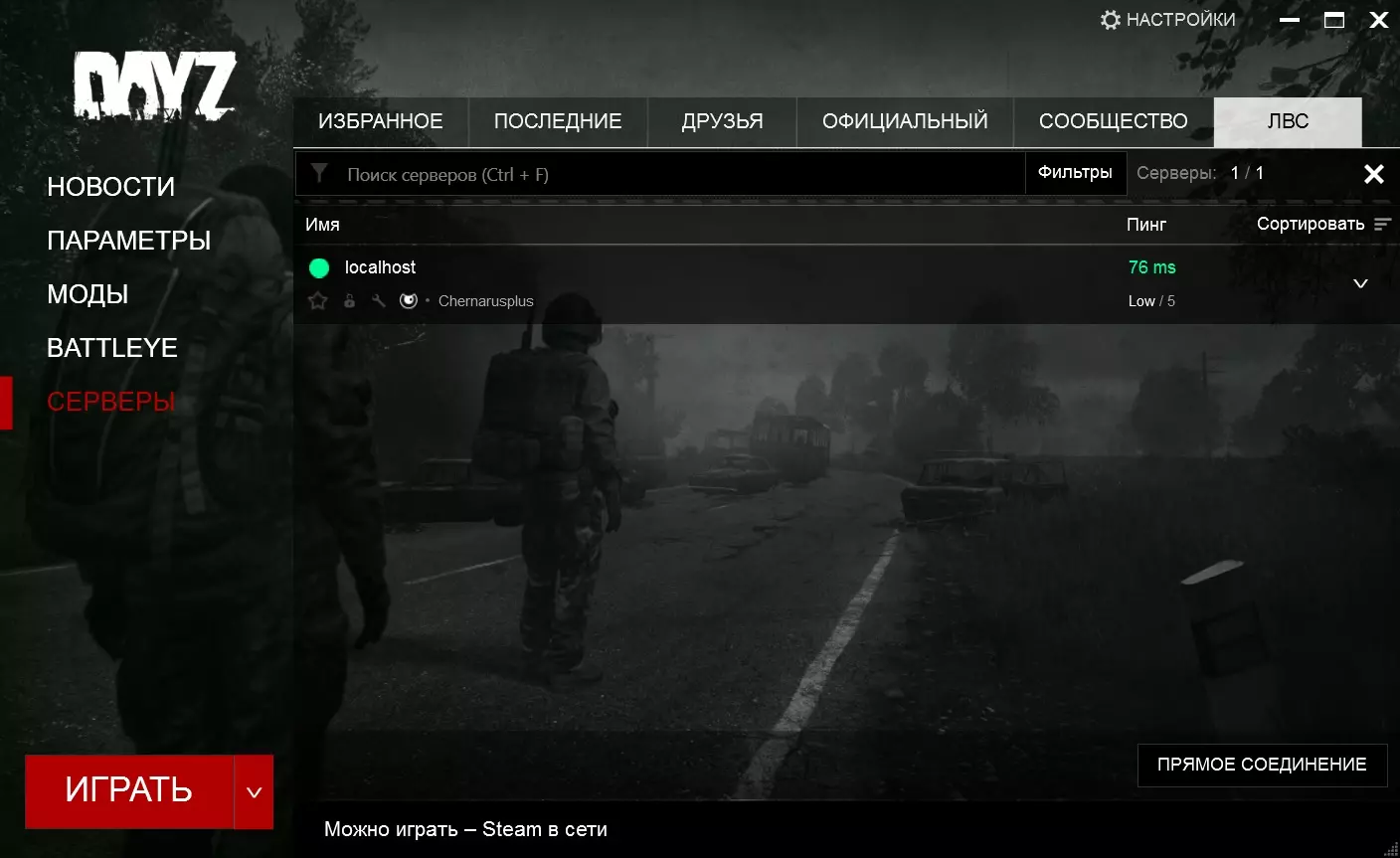Expand localhost server details chevron
The width and height of the screenshot is (1400, 858).
coord(1361,283)
